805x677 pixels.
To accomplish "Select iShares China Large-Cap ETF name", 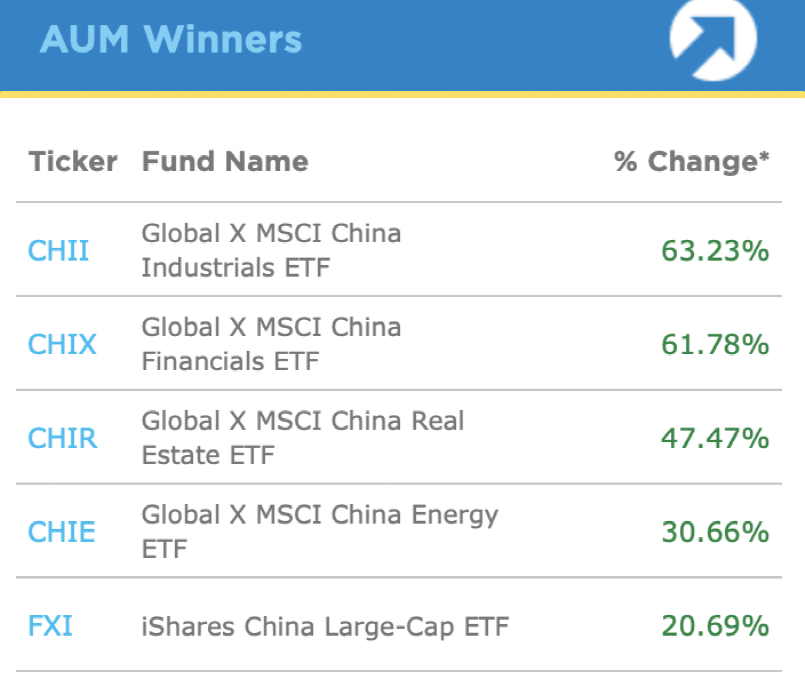I will [x=325, y=627].
